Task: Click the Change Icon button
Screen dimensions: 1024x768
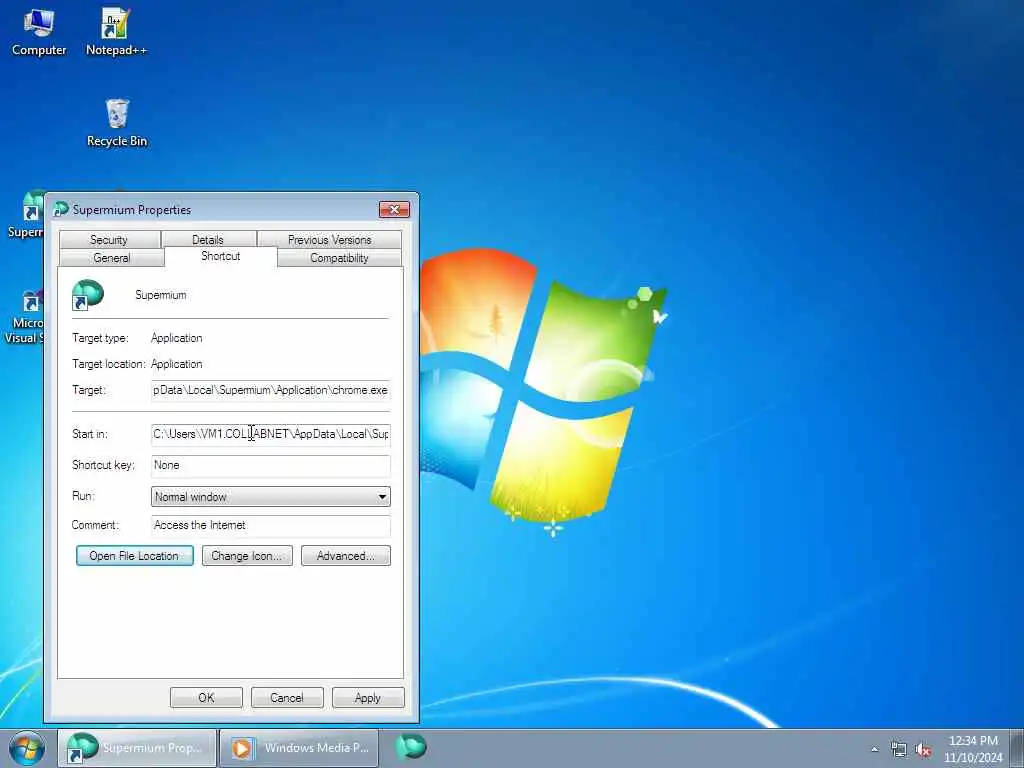Action: 247,556
